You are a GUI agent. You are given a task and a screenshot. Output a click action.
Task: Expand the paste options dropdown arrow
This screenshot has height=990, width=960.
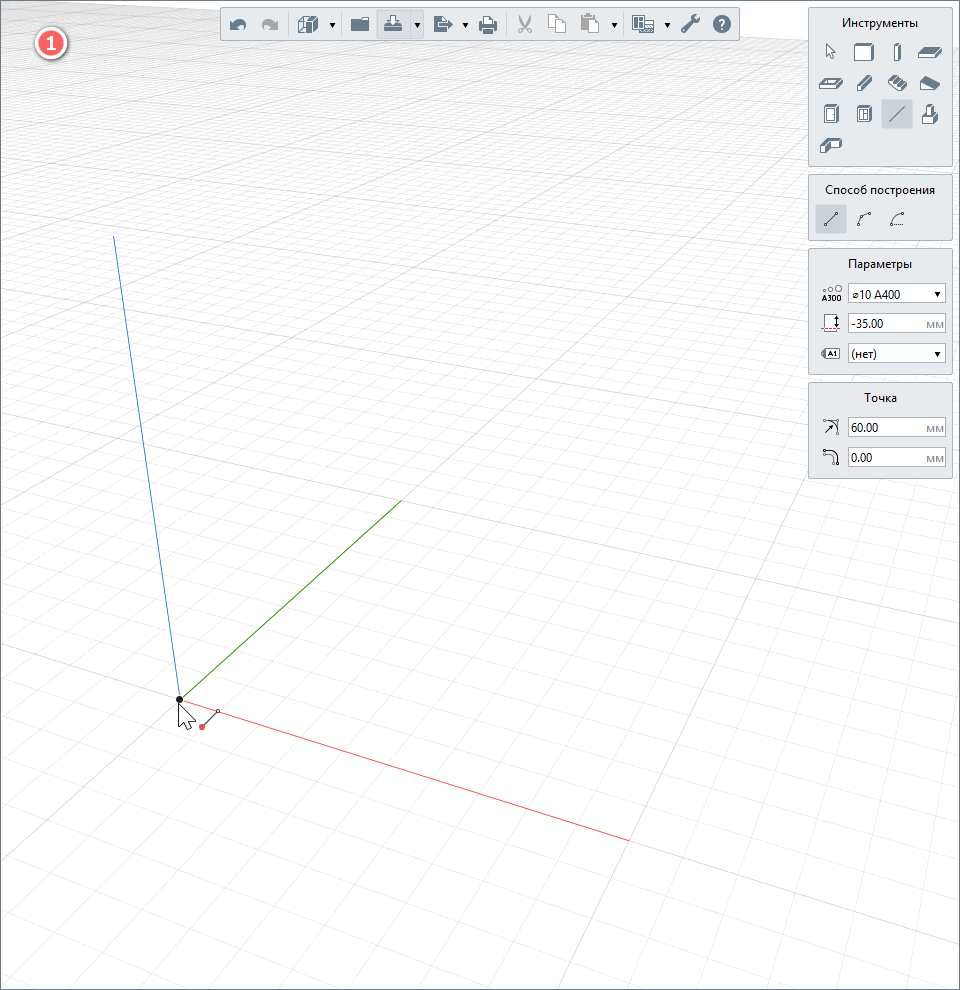pos(614,25)
